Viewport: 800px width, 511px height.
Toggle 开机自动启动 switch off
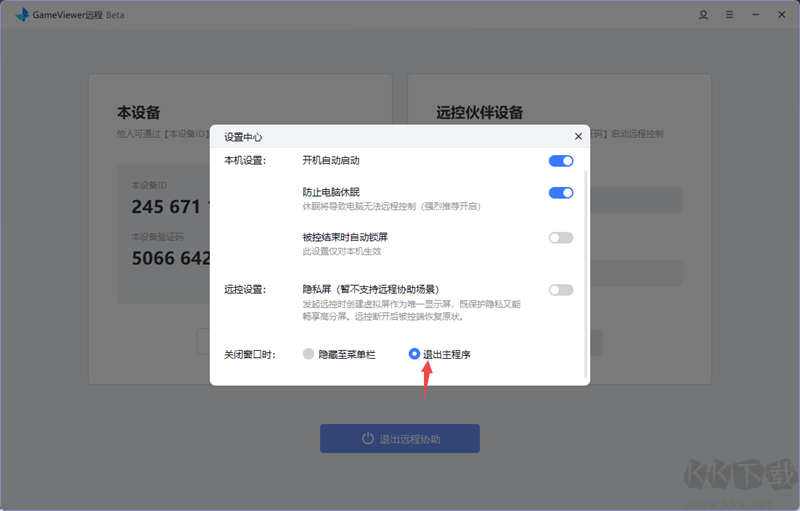561,161
